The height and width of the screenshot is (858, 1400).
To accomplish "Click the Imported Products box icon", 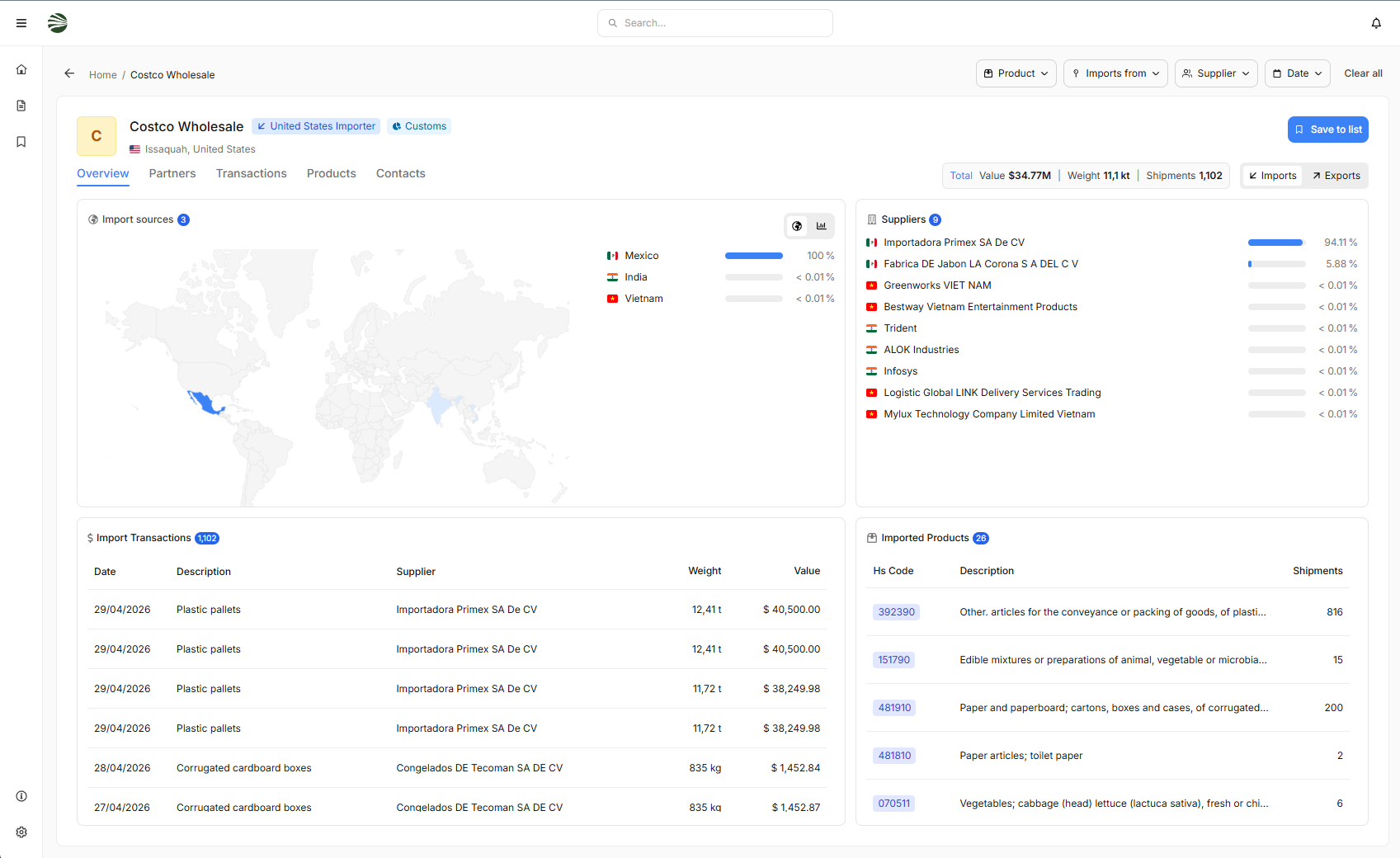I will (x=872, y=538).
